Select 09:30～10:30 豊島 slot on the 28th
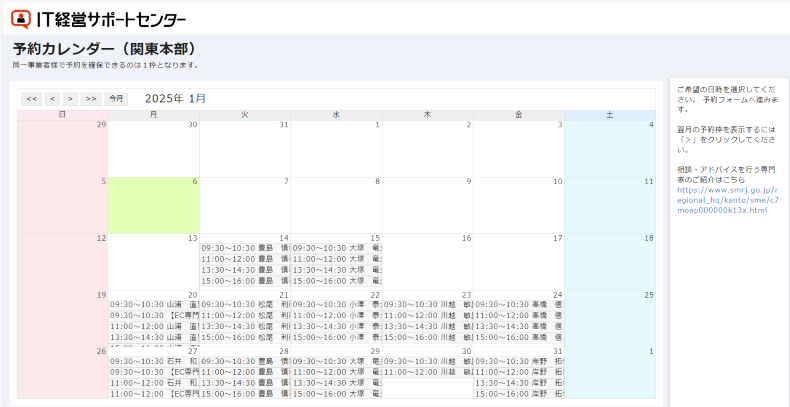The height and width of the screenshot is (407, 790). (x=245, y=360)
